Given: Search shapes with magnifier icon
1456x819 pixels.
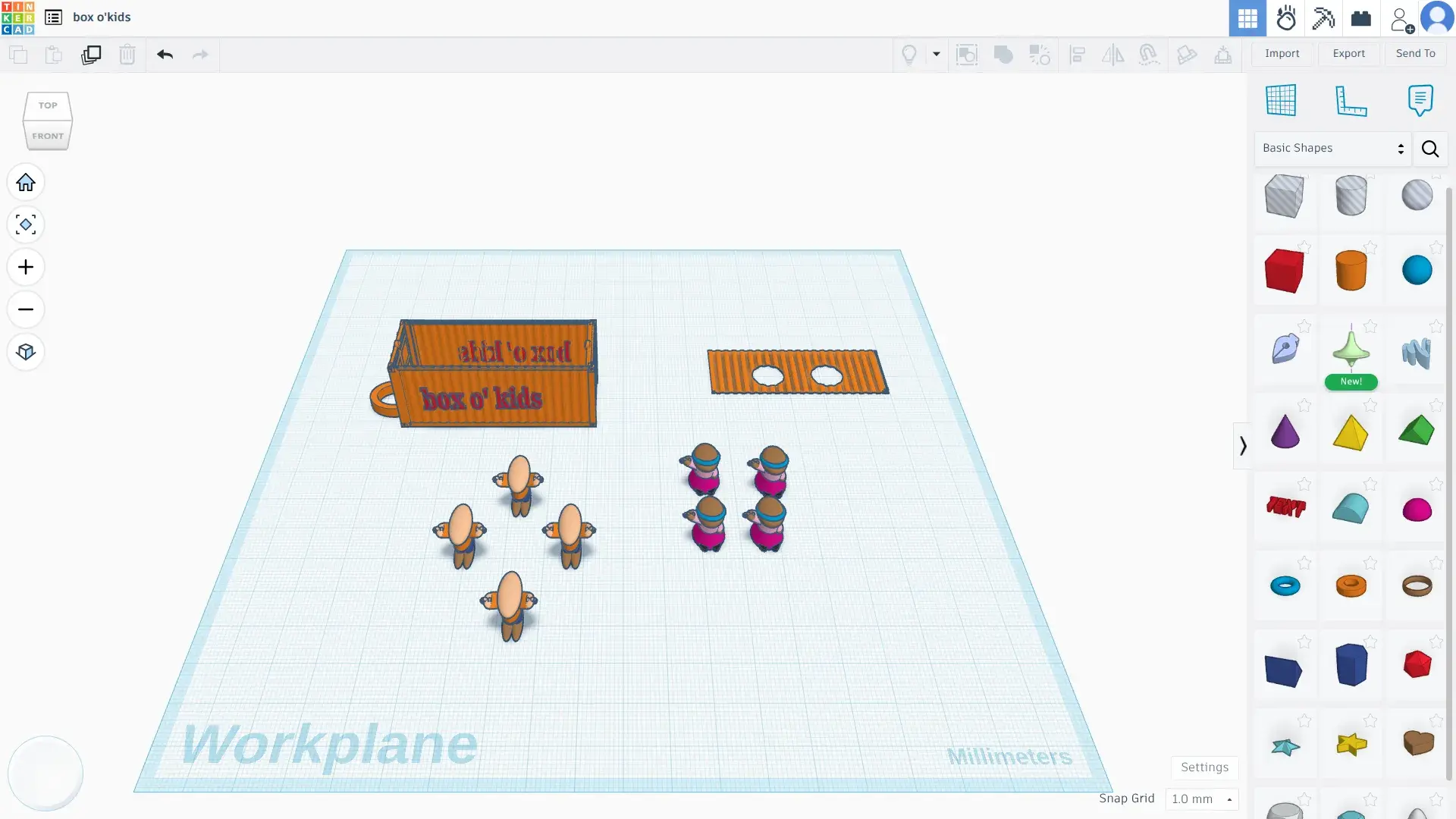Looking at the screenshot, I should tap(1430, 149).
